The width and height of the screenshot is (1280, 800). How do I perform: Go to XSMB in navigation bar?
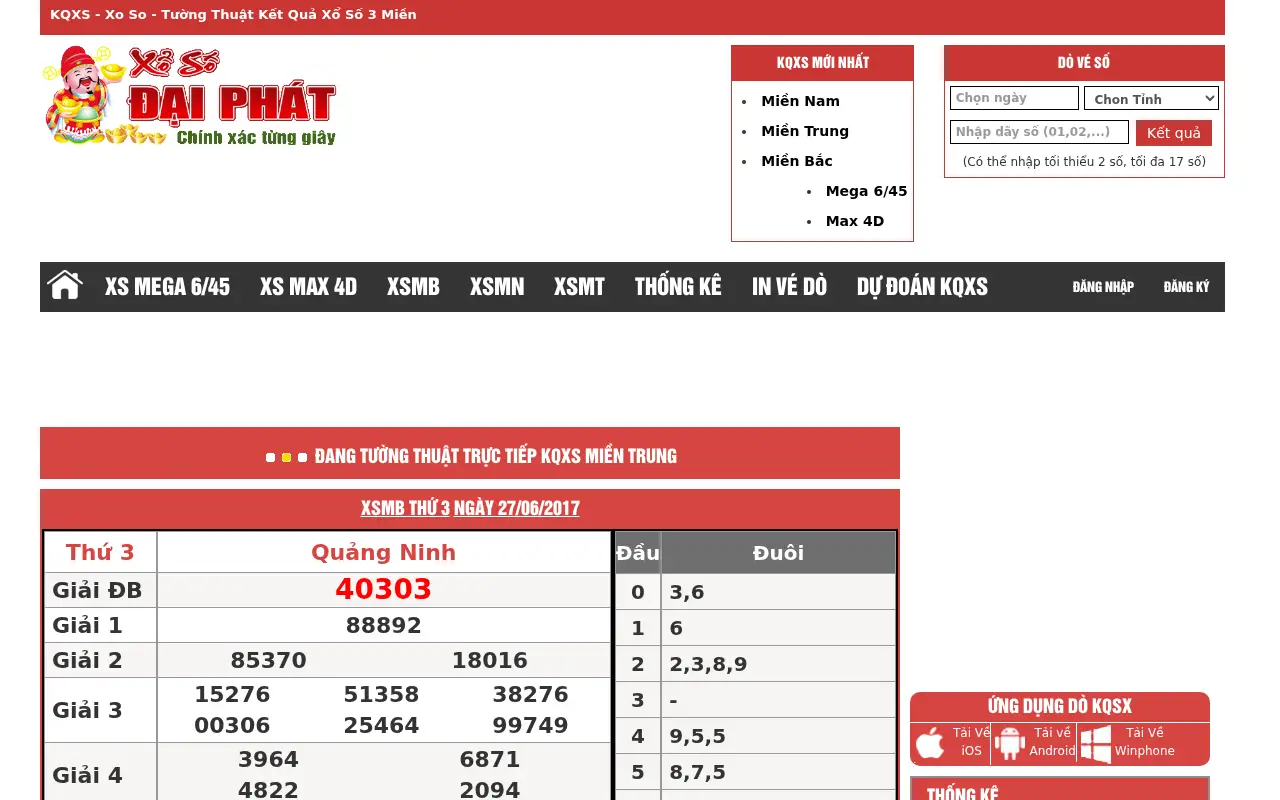[x=413, y=287]
